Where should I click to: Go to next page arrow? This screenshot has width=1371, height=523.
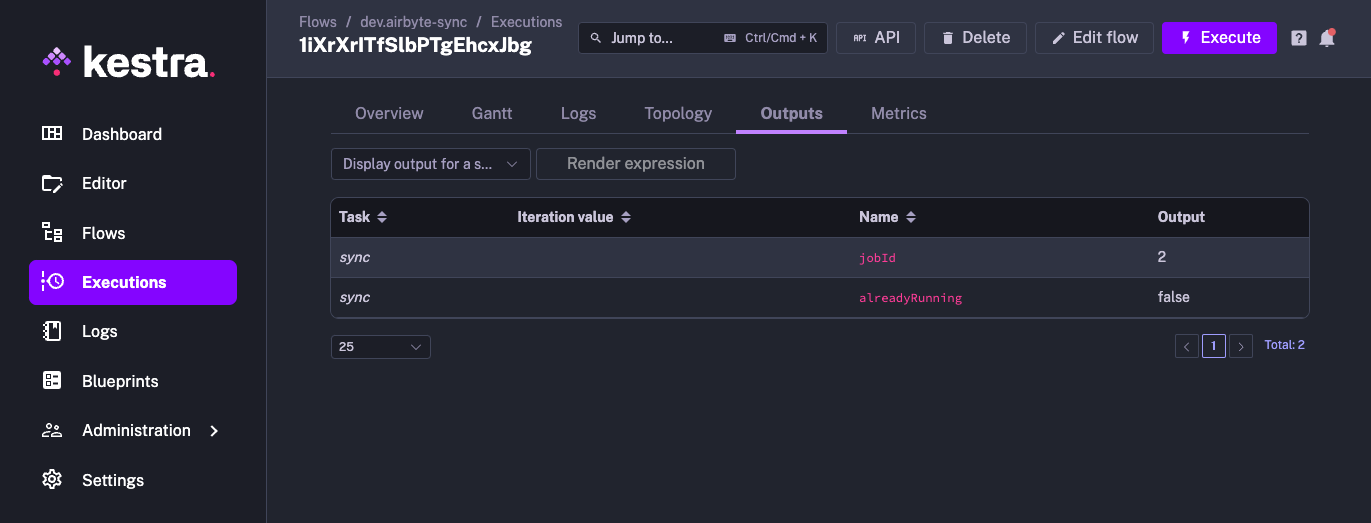coord(1241,346)
